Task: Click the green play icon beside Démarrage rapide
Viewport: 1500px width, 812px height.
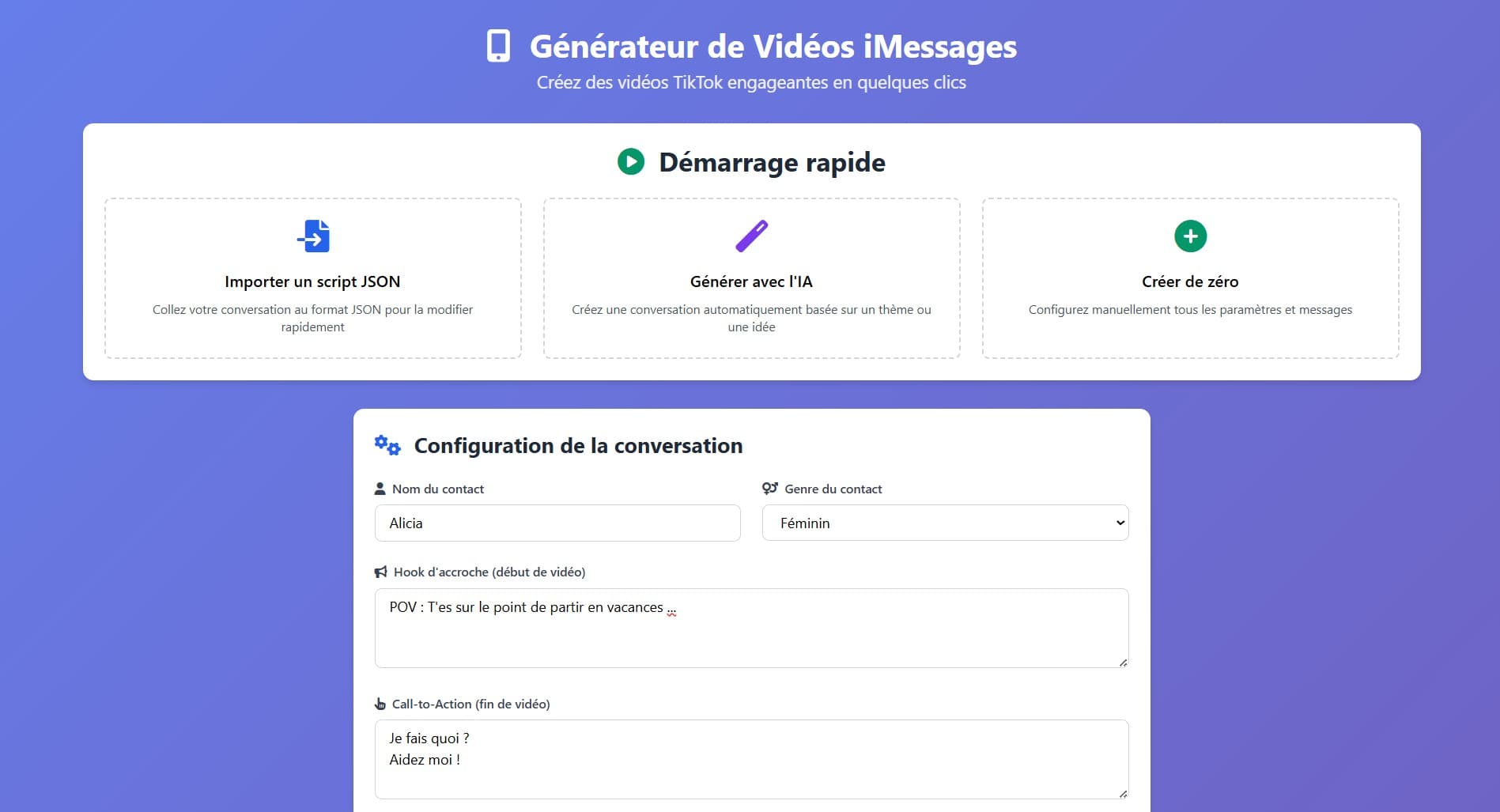Action: pos(631,161)
